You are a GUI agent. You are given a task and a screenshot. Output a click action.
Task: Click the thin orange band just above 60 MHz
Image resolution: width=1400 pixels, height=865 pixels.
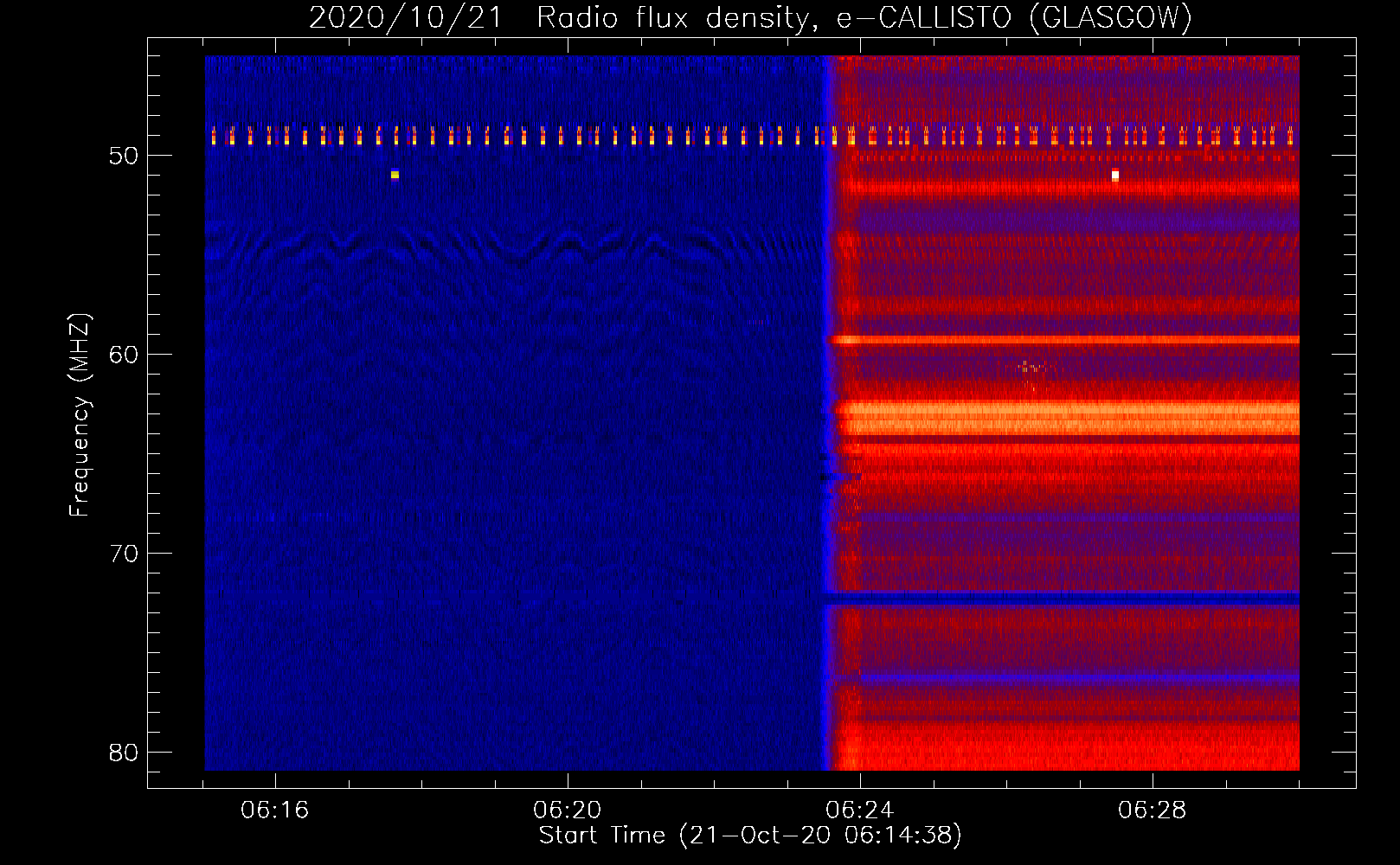[1064, 340]
